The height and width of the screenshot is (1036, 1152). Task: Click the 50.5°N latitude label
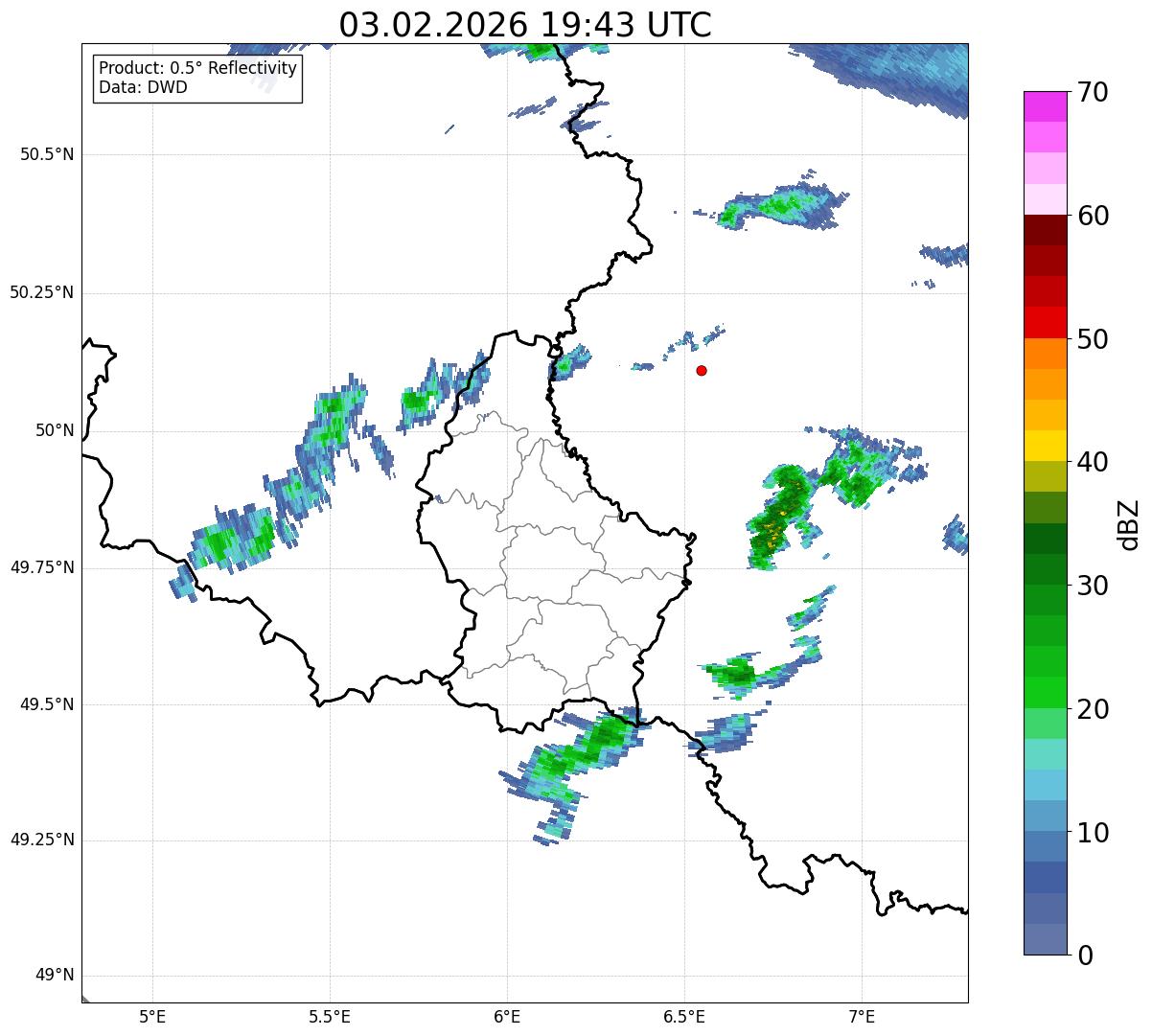pyautogui.click(x=47, y=154)
